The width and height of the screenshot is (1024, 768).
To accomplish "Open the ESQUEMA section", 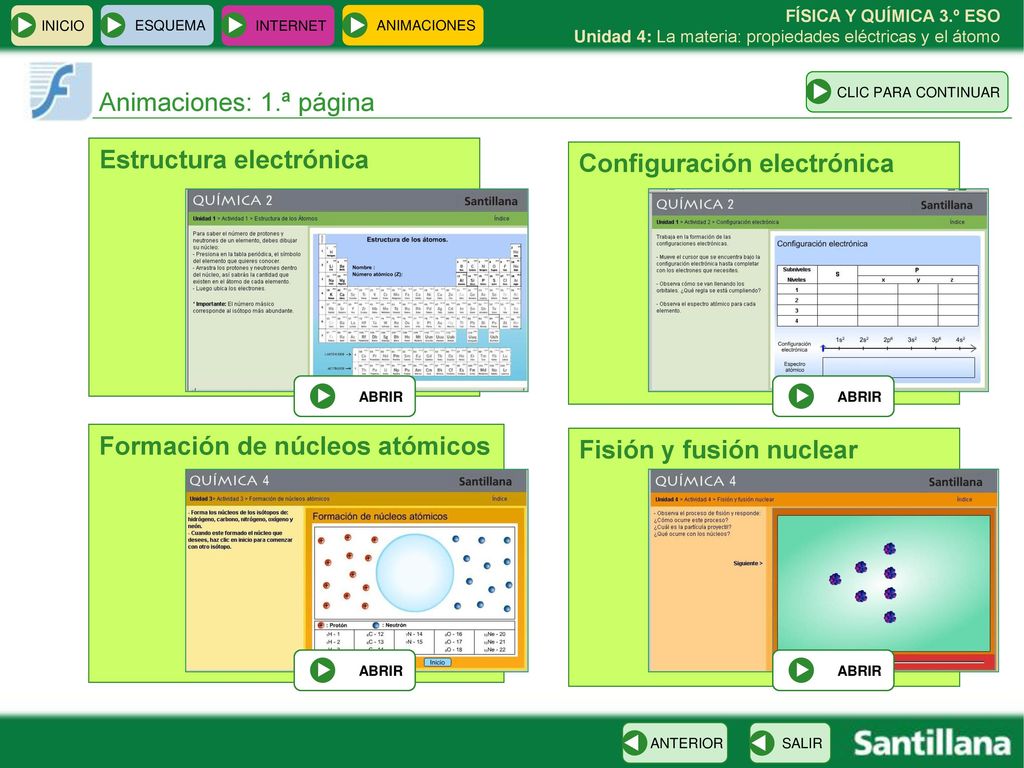I will [x=157, y=25].
